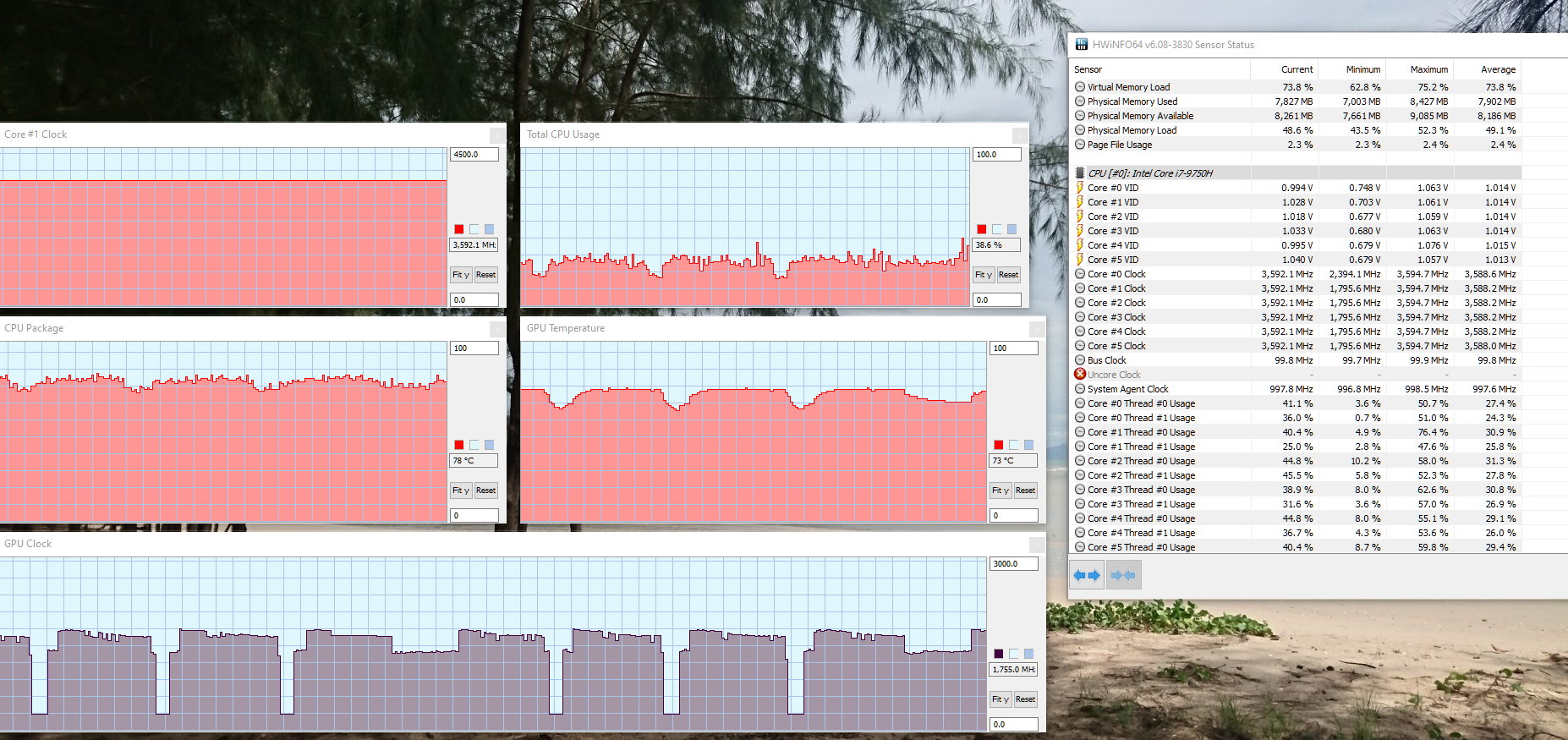Open blue grid color swatch in GPU Clock
This screenshot has width=1568, height=740.
coord(1028,654)
